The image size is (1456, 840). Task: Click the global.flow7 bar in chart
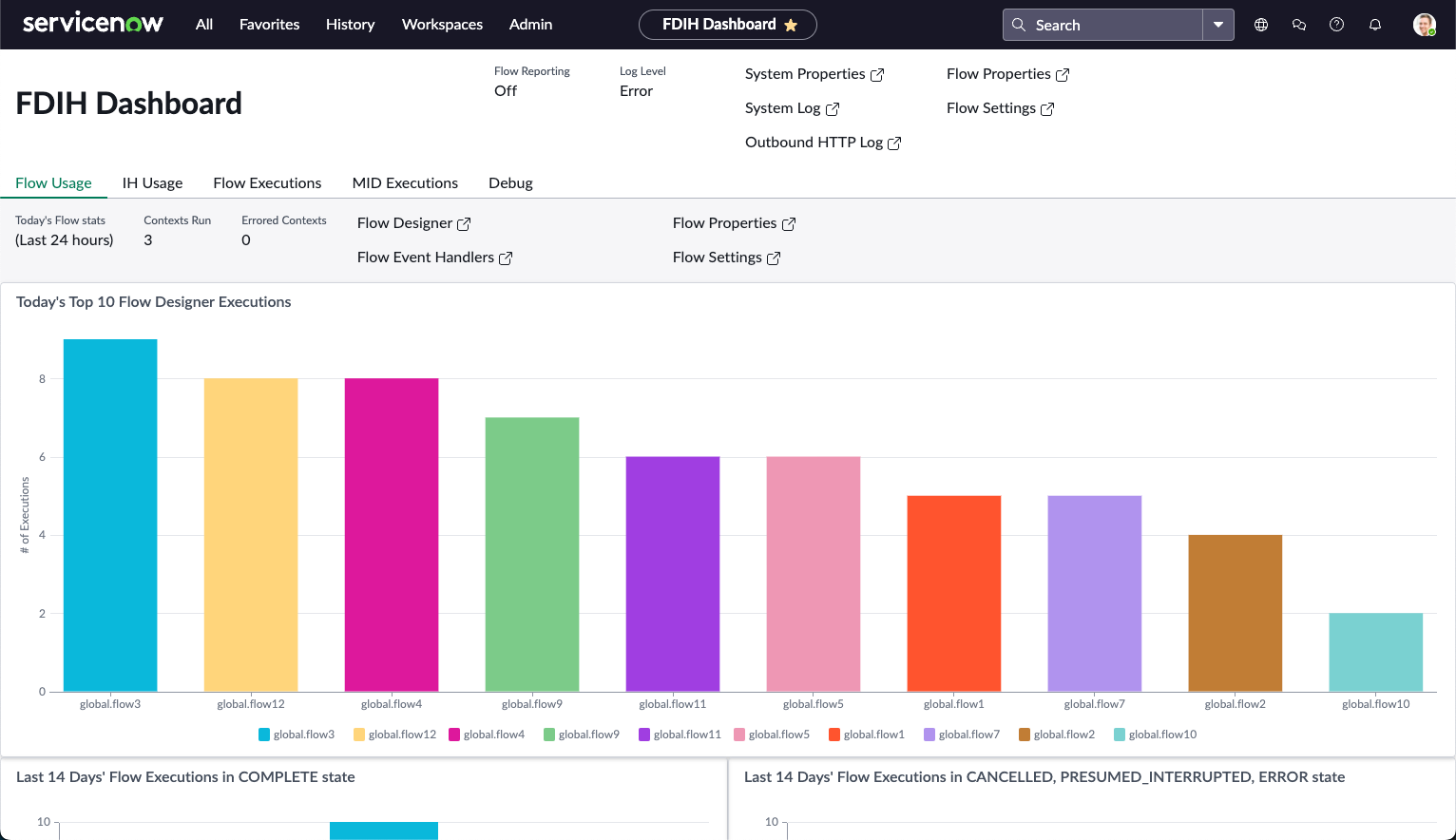click(1095, 594)
